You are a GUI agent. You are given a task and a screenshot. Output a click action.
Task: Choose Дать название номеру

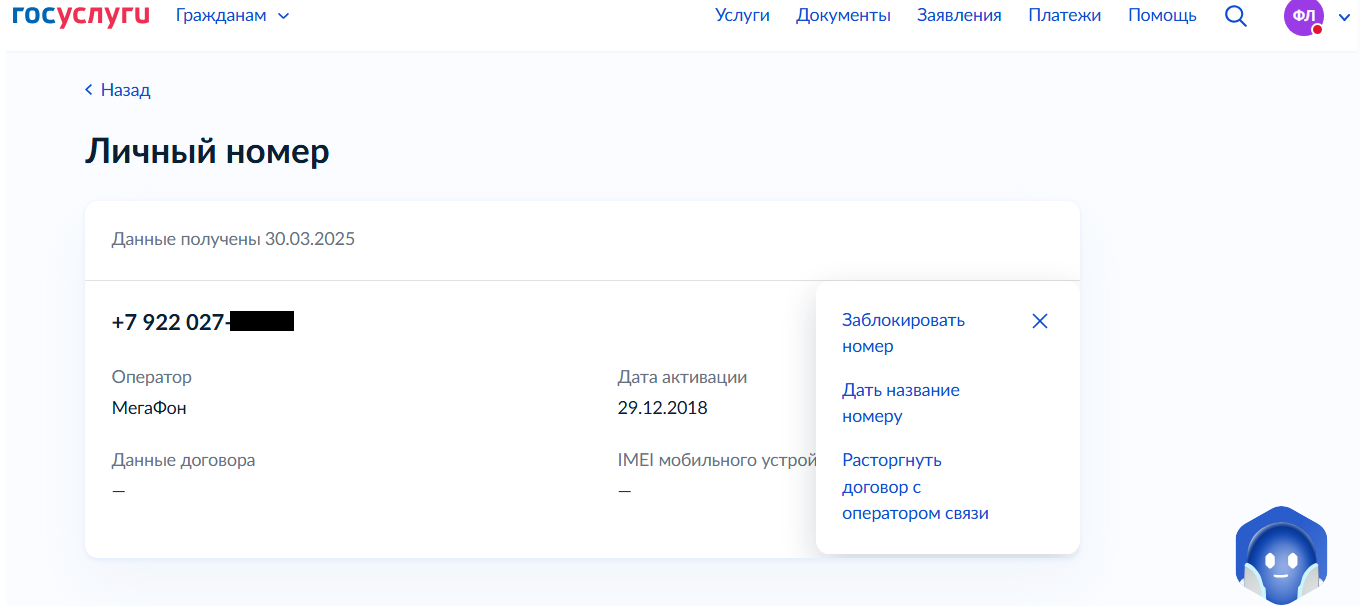coord(900,403)
